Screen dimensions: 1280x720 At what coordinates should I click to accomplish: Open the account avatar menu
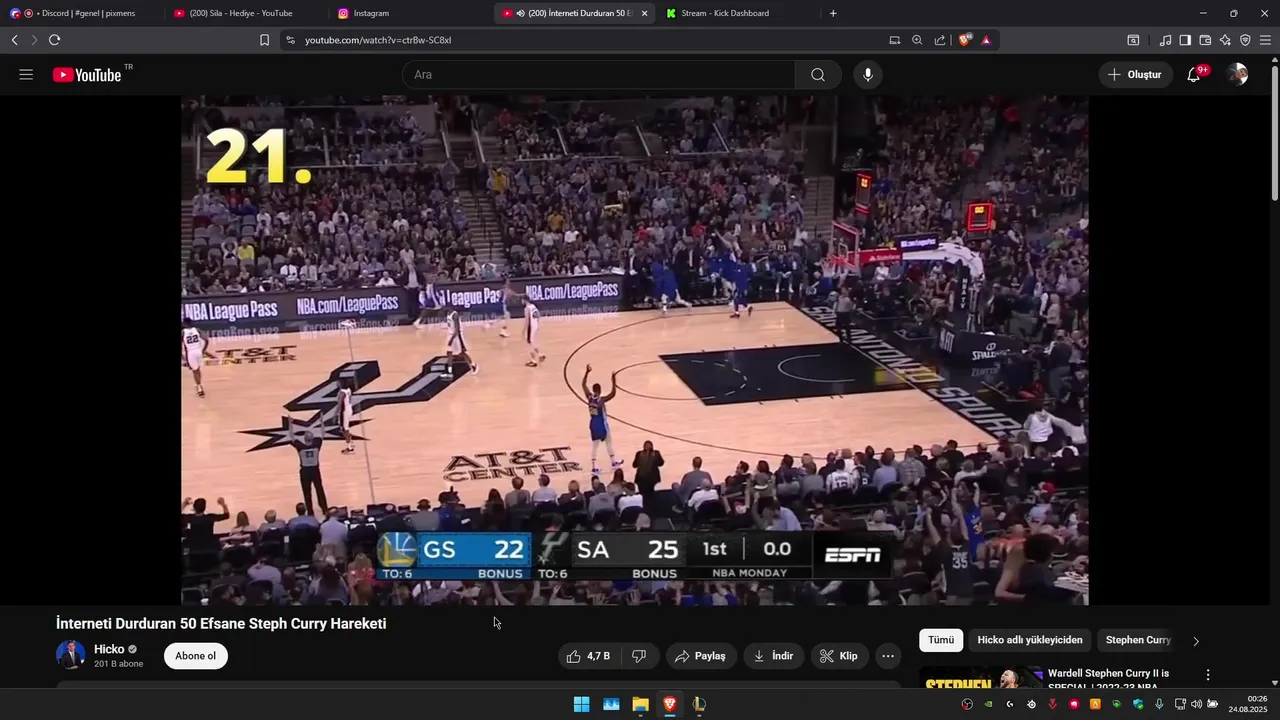pos(1237,75)
